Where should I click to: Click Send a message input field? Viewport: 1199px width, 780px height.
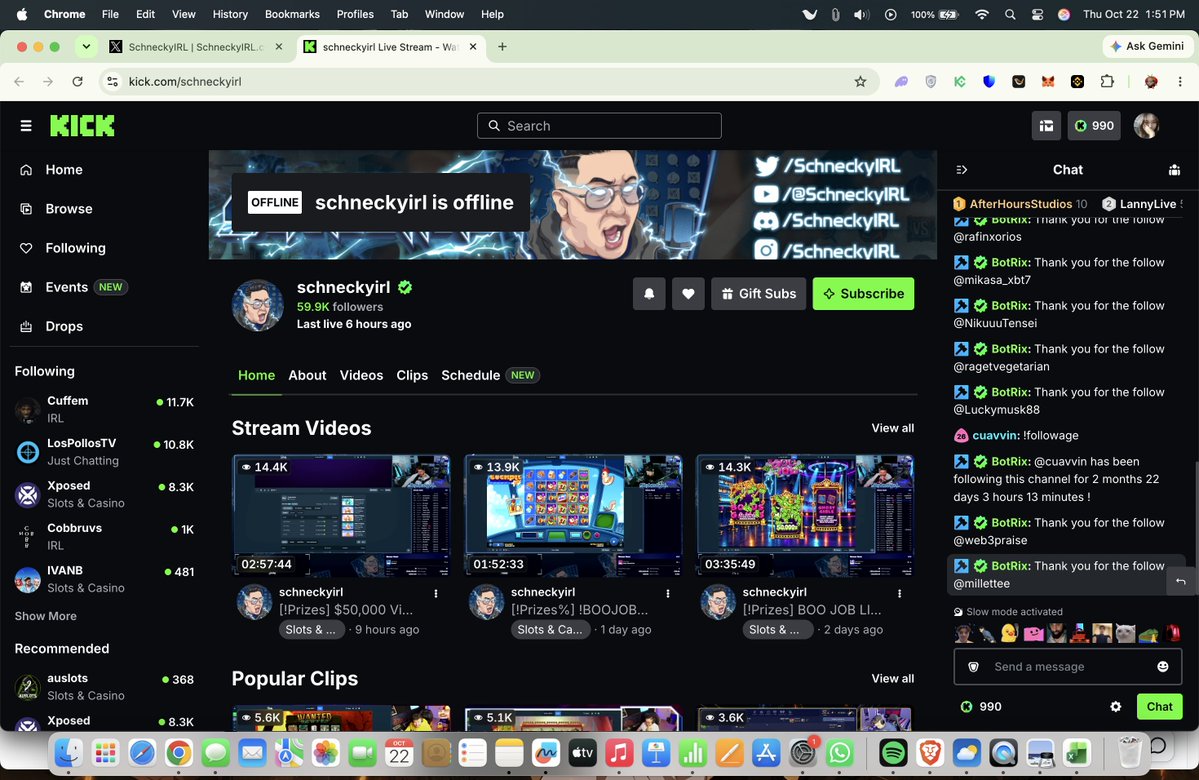click(1067, 667)
